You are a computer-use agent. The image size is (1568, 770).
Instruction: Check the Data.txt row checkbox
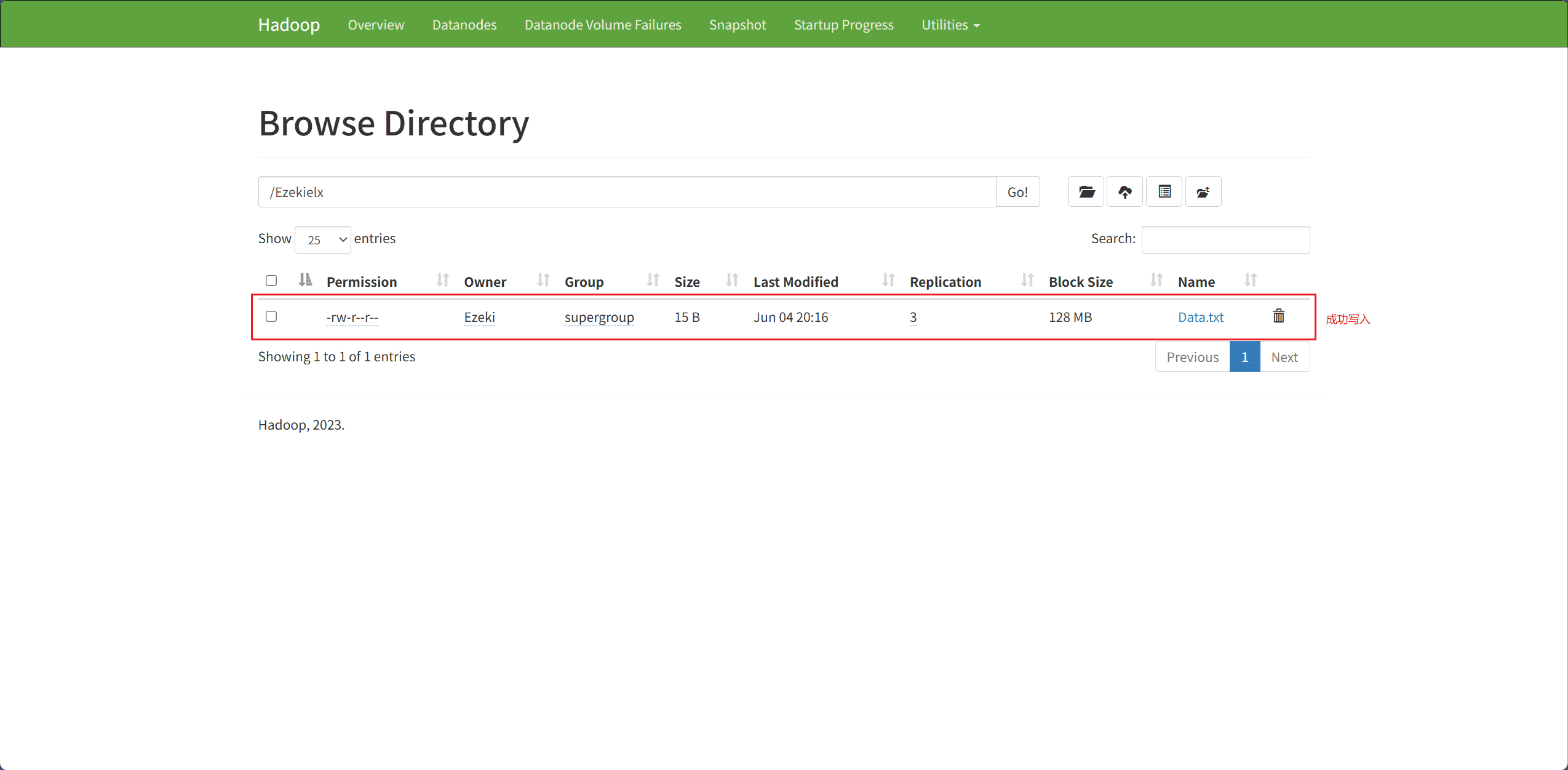271,316
